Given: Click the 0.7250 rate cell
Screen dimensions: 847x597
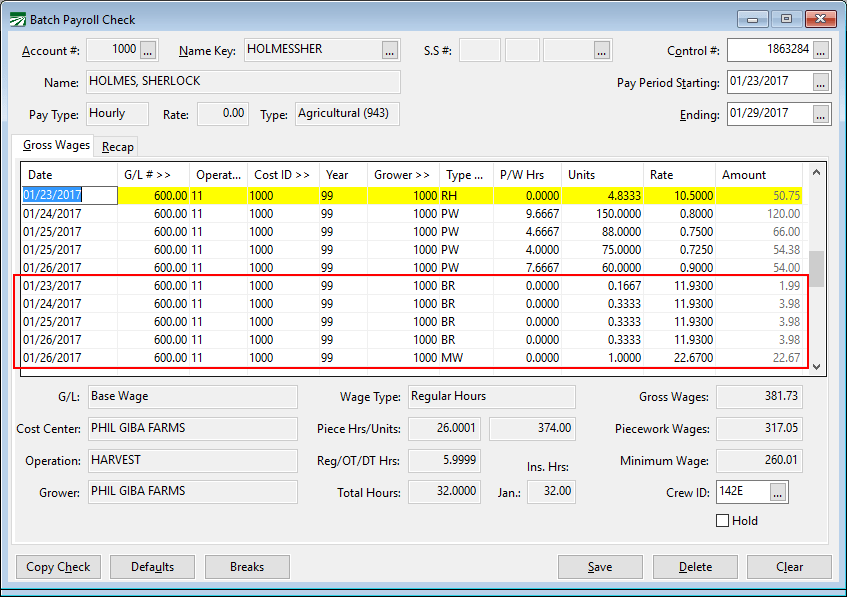Looking at the screenshot, I should coord(680,250).
